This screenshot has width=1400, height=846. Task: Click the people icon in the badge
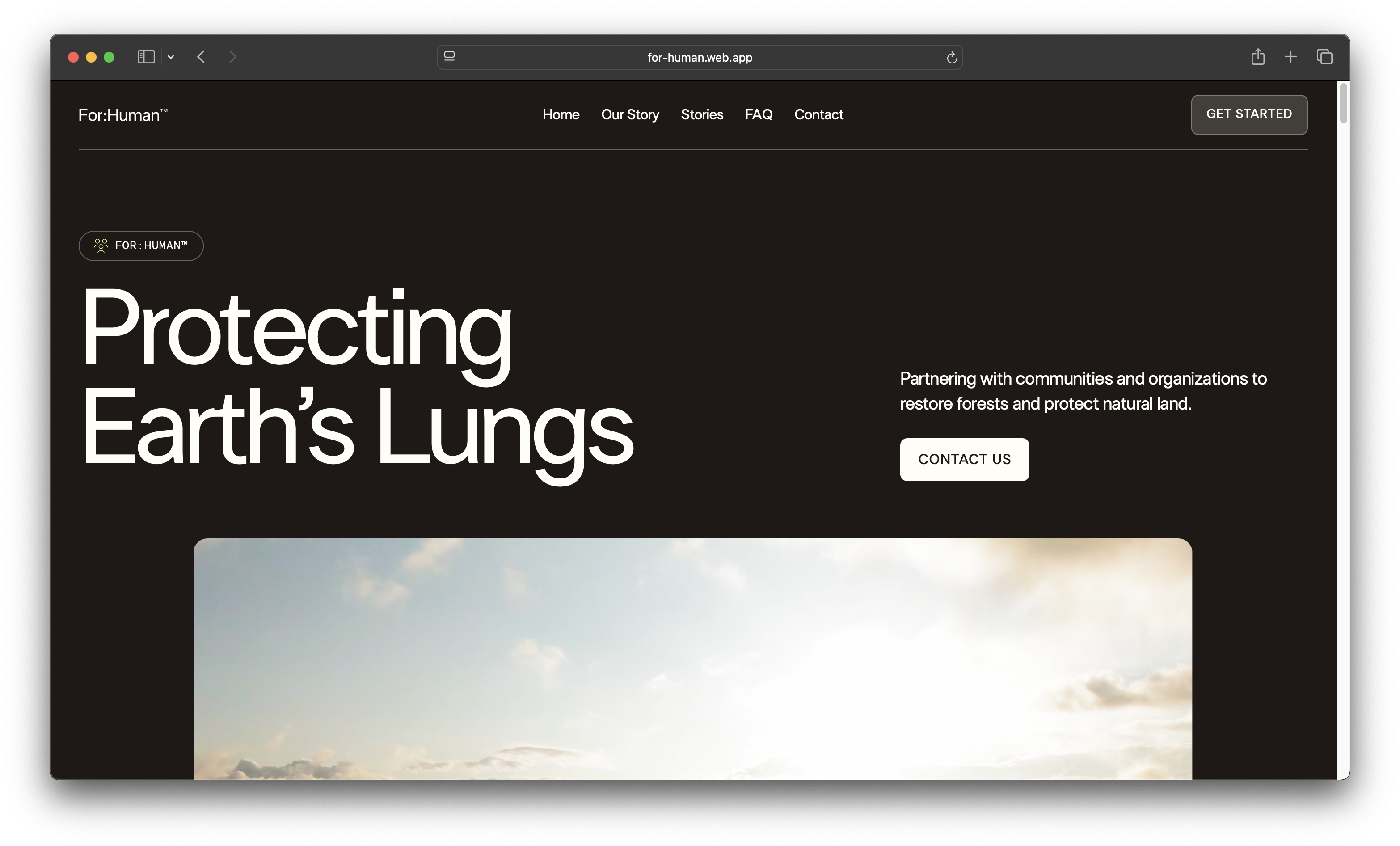click(101, 245)
